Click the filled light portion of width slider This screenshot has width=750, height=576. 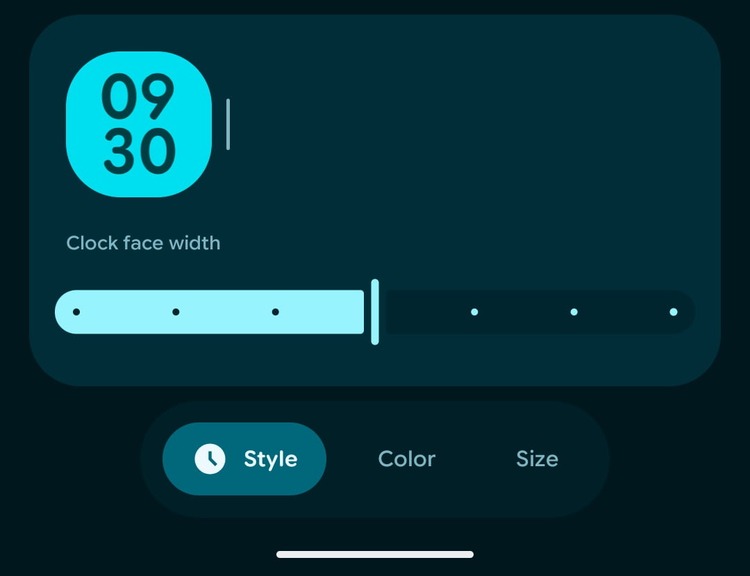point(210,312)
